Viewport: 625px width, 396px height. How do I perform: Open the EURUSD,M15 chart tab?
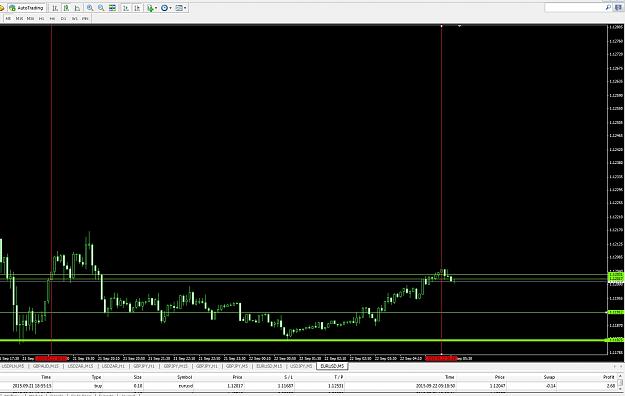click(269, 366)
